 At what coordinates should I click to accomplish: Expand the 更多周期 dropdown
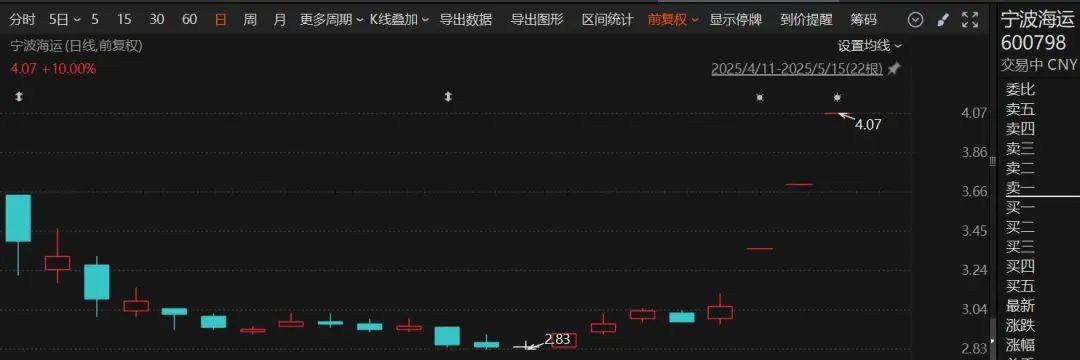[x=331, y=20]
